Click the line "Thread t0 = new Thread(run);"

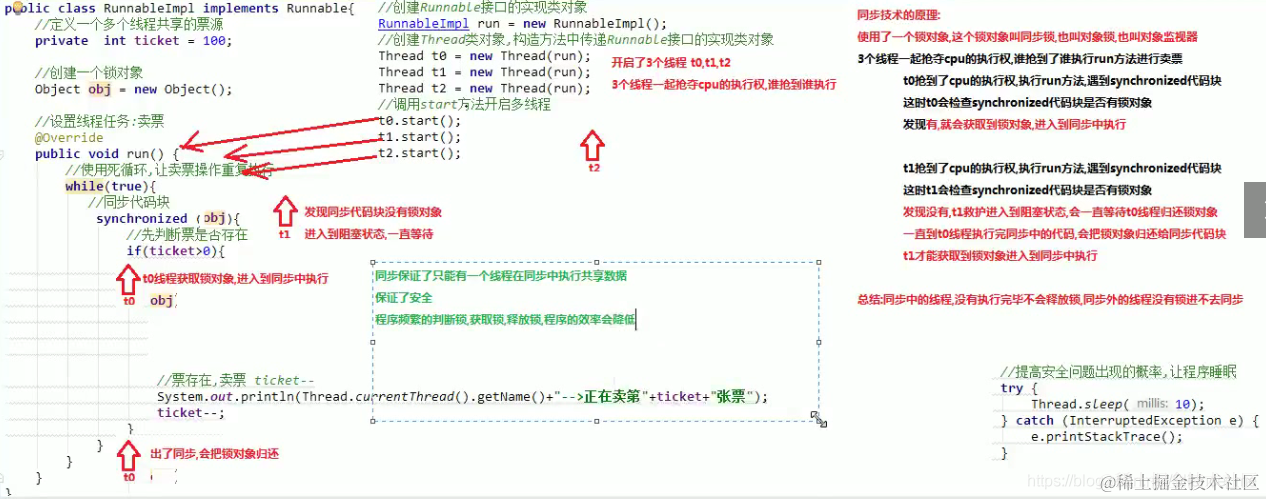coord(485,56)
